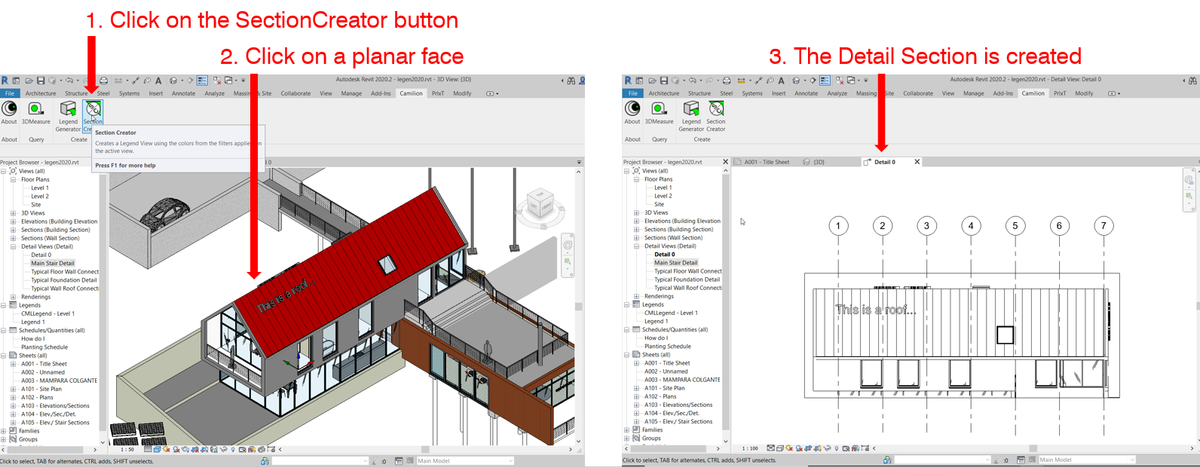Expand Groups node in 3D View window browser
This screenshot has width=1200, height=467.
pyautogui.click(x=3, y=439)
